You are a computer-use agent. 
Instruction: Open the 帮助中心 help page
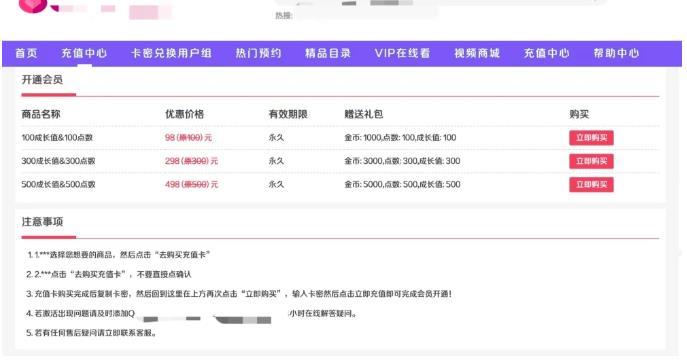point(616,53)
